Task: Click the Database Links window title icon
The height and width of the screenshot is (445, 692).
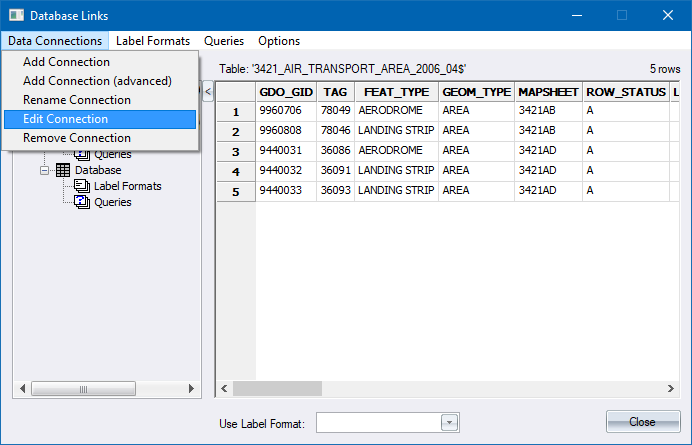Action: 15,15
